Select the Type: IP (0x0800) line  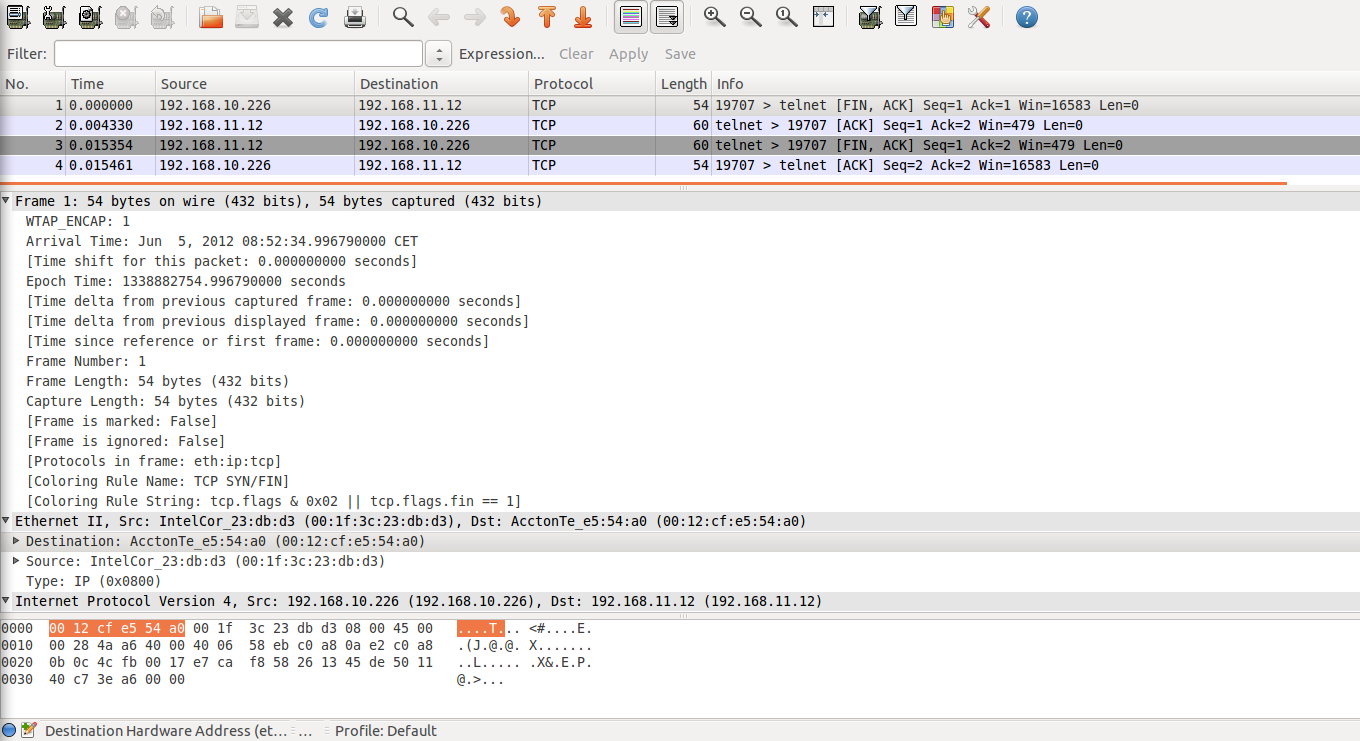tap(94, 581)
